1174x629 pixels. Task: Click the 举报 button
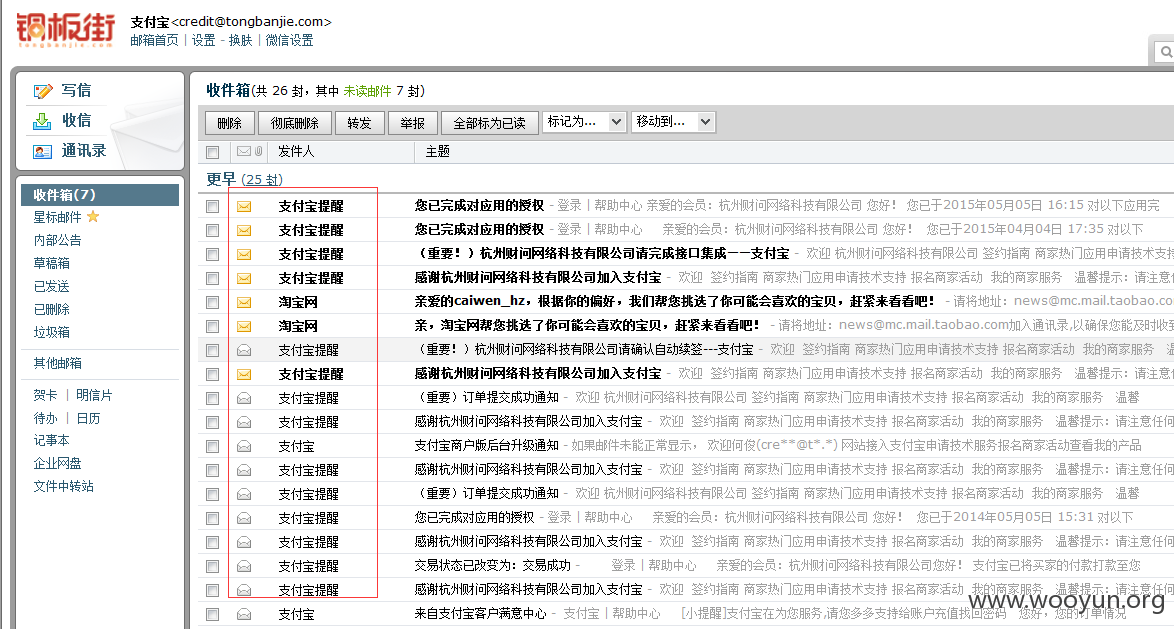[x=413, y=123]
